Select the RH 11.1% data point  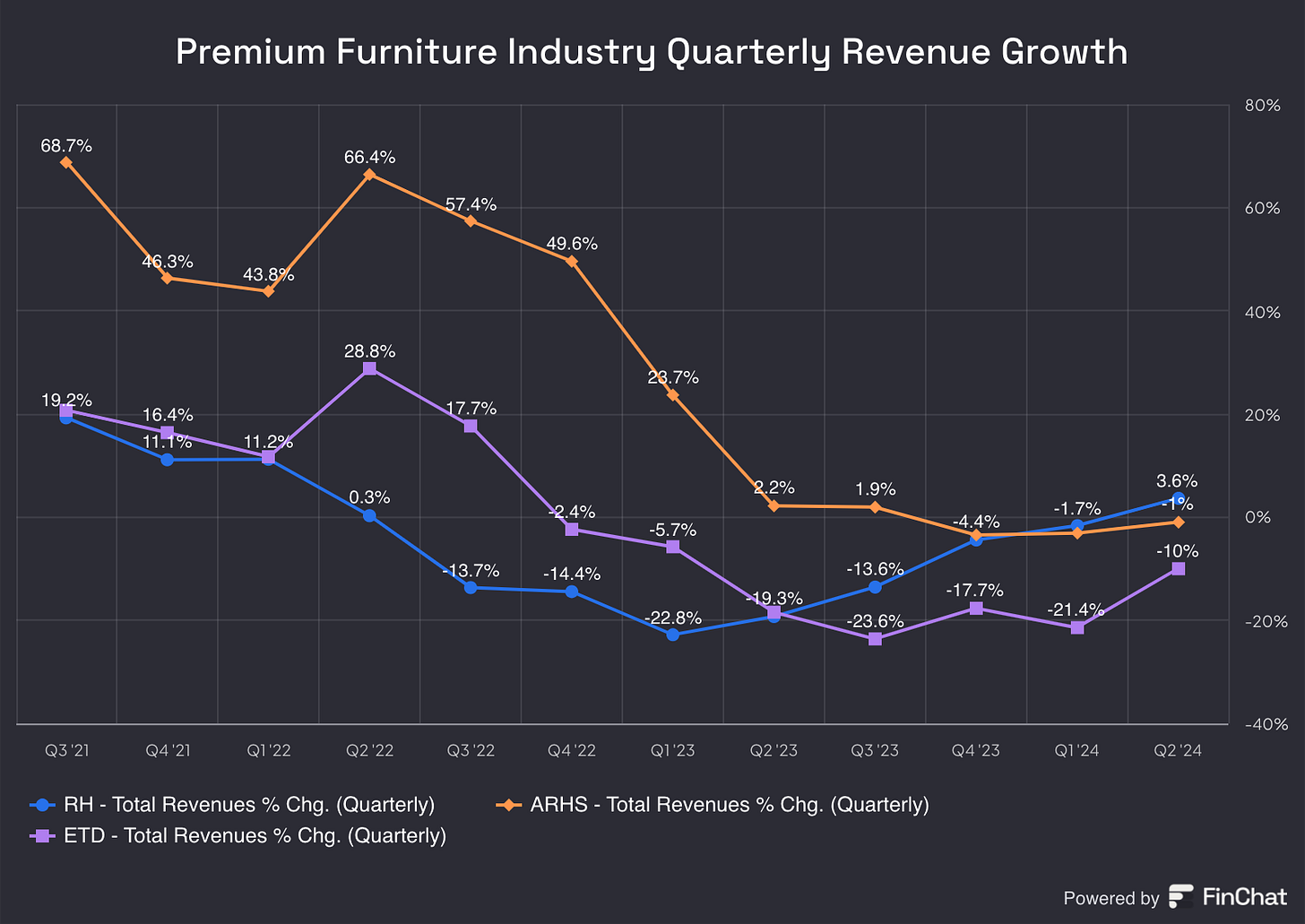[167, 460]
